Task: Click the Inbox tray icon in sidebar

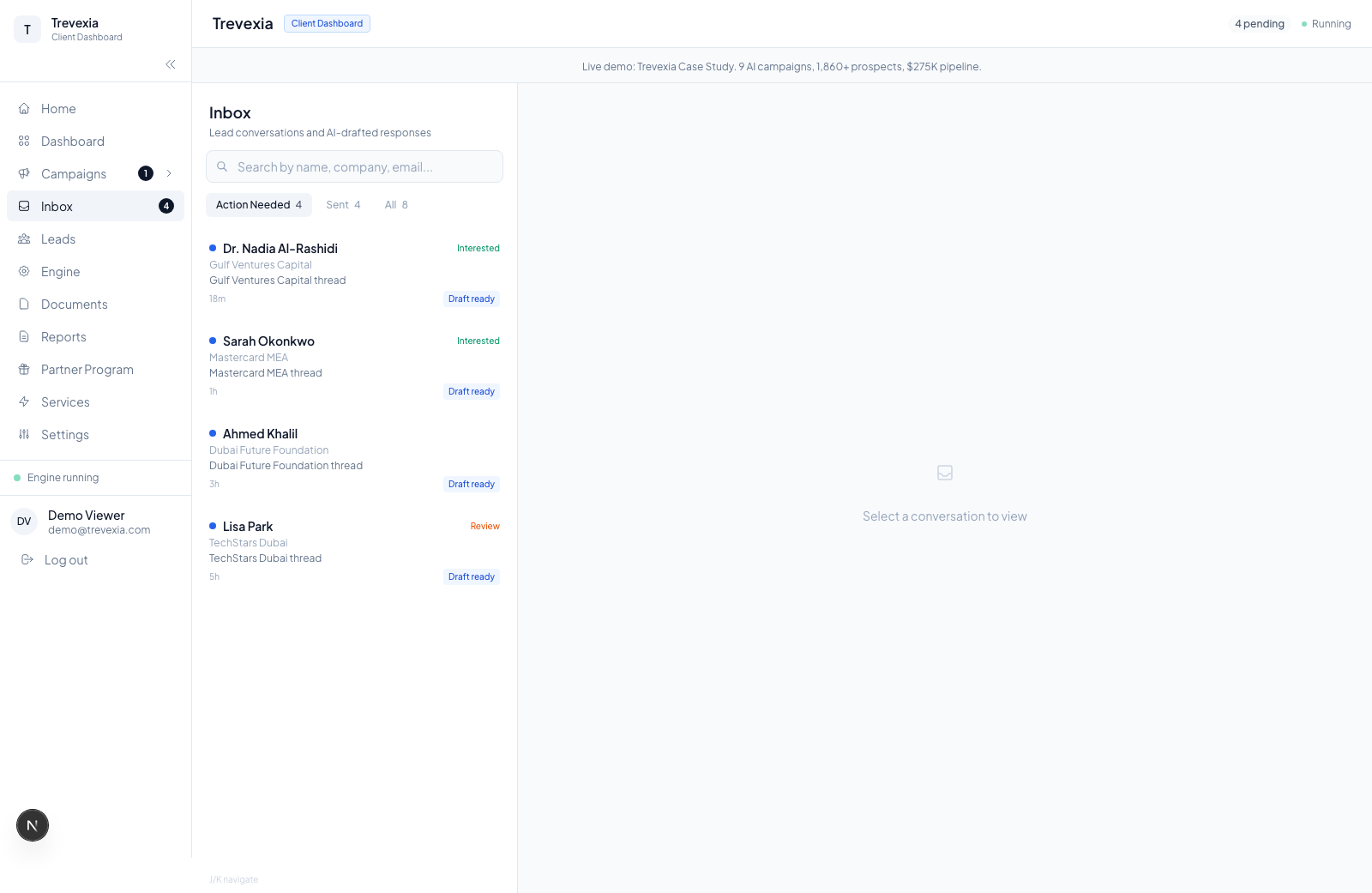Action: 24,207
